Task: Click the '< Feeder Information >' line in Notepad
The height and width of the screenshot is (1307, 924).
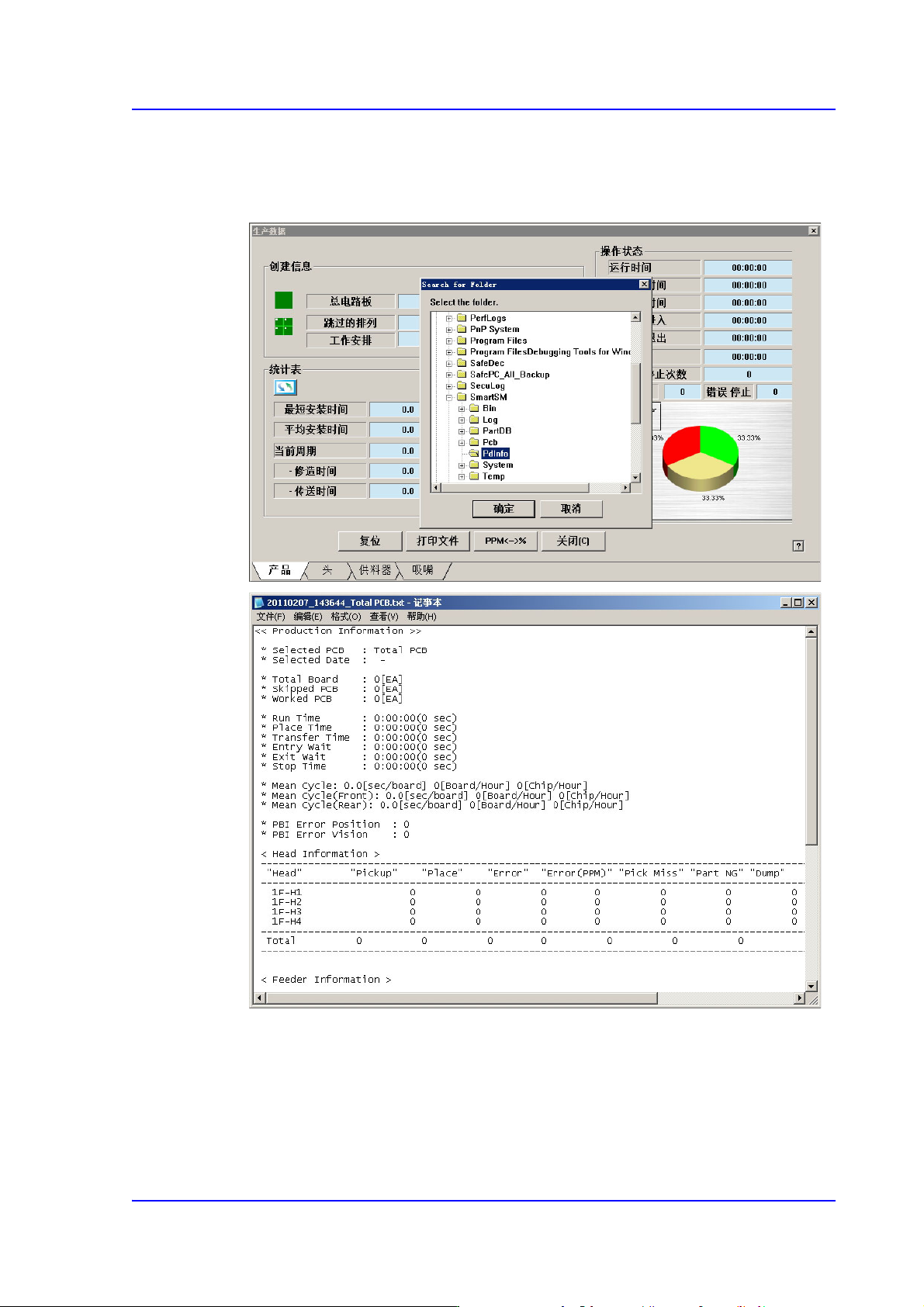Action: pos(326,980)
